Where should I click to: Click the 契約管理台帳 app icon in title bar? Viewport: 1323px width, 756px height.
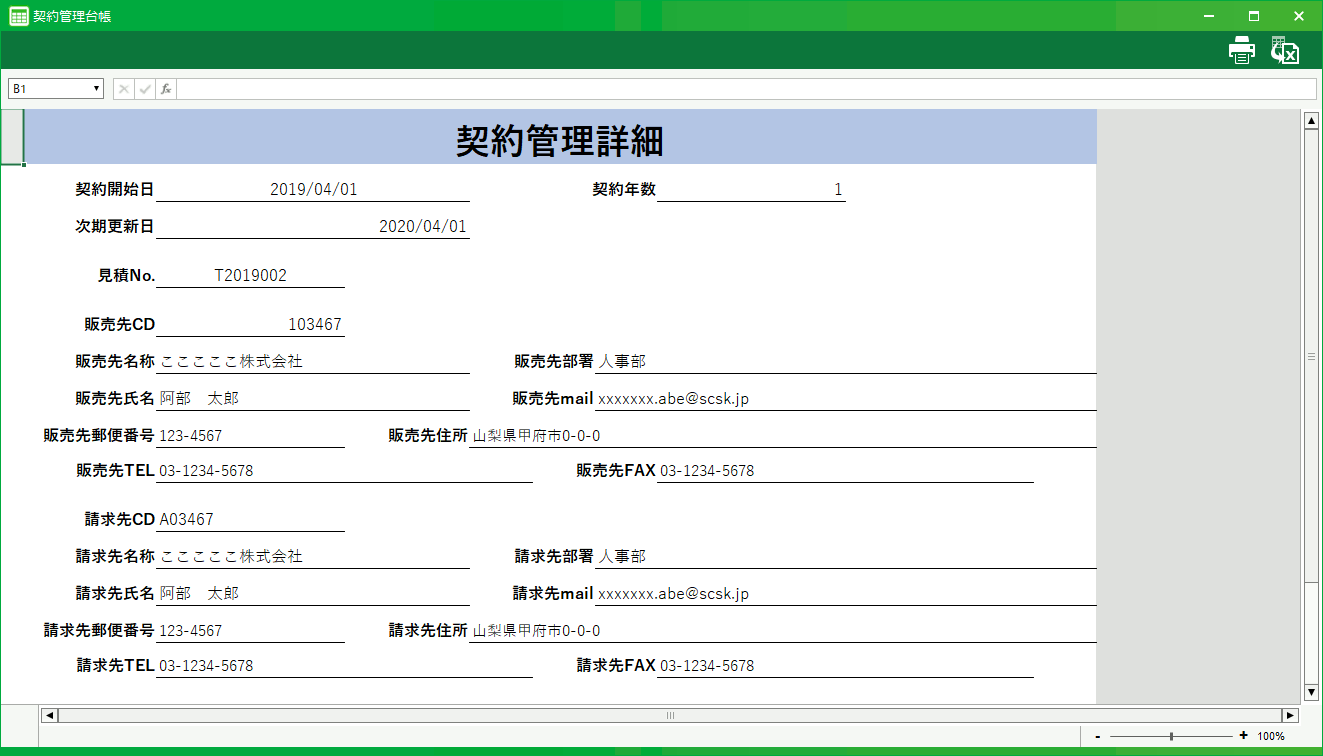[18, 16]
